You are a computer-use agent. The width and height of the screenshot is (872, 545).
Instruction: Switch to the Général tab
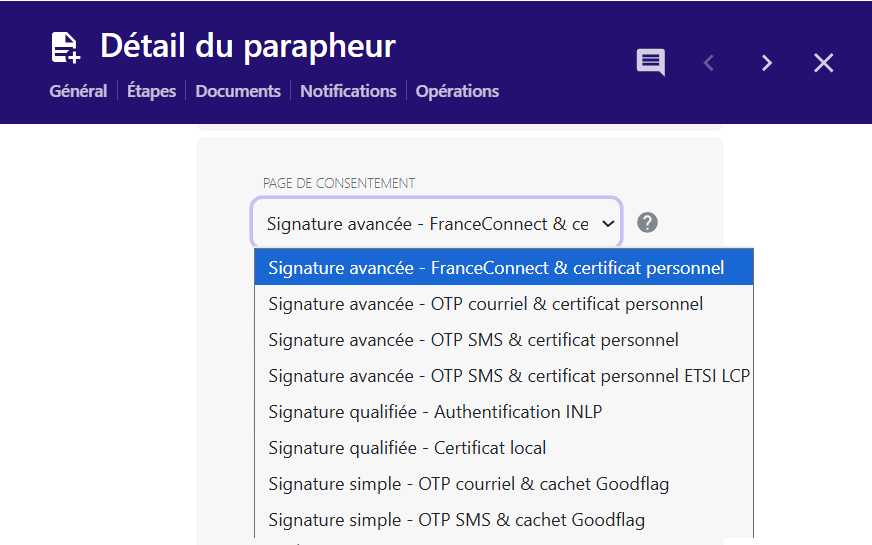(x=78, y=91)
